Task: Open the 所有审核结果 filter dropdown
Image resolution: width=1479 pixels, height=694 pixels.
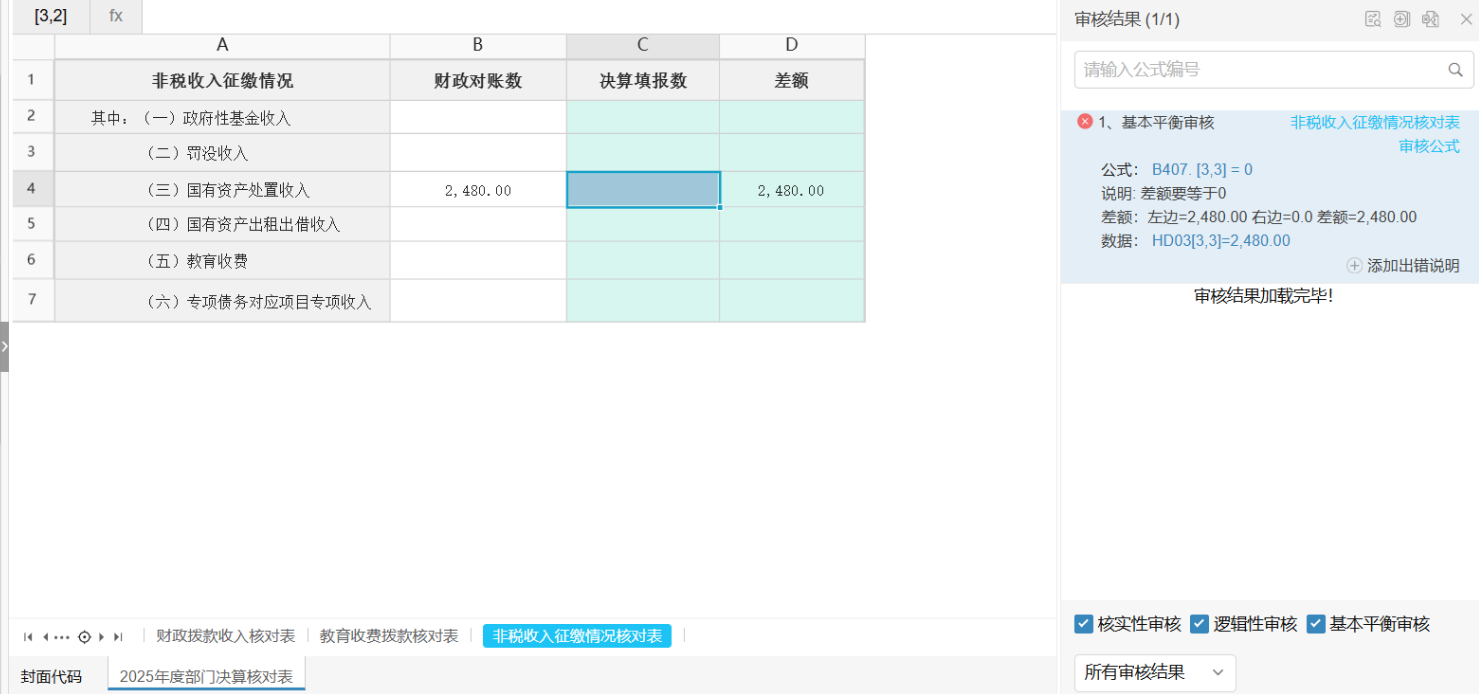Action: (x=1155, y=672)
